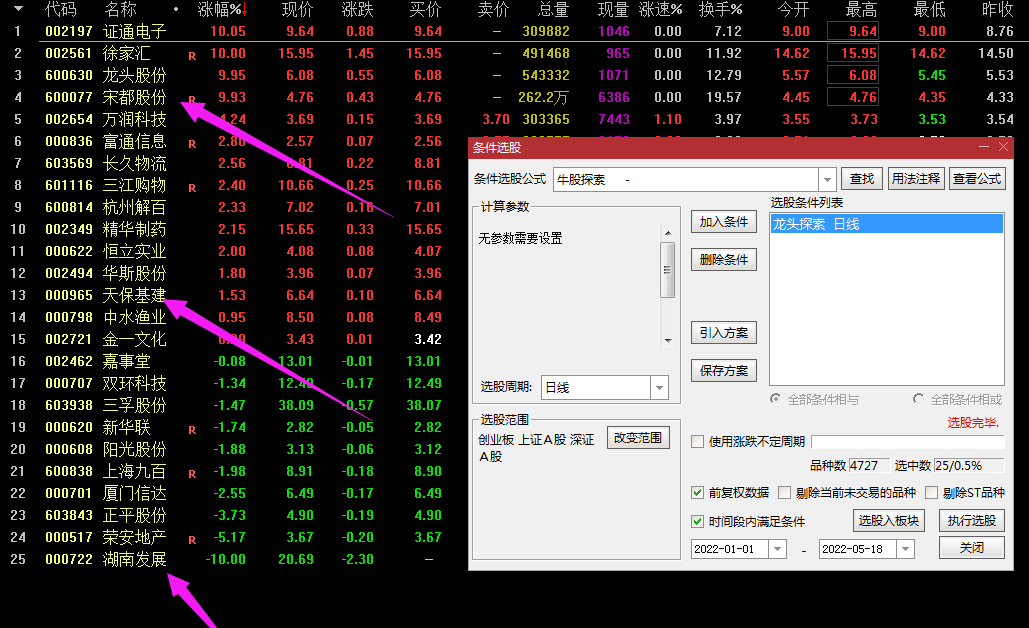Click the 引入方案 button

pyautogui.click(x=724, y=333)
